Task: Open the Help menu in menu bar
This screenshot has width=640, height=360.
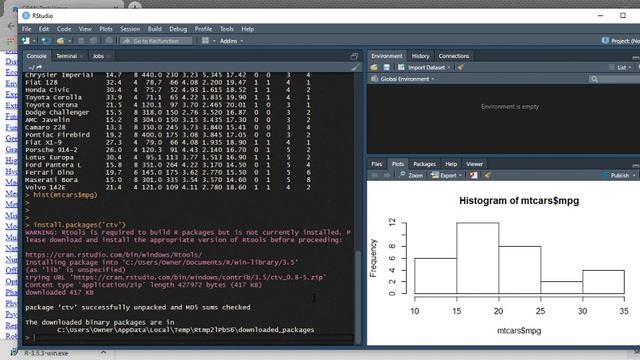Action: (x=247, y=29)
